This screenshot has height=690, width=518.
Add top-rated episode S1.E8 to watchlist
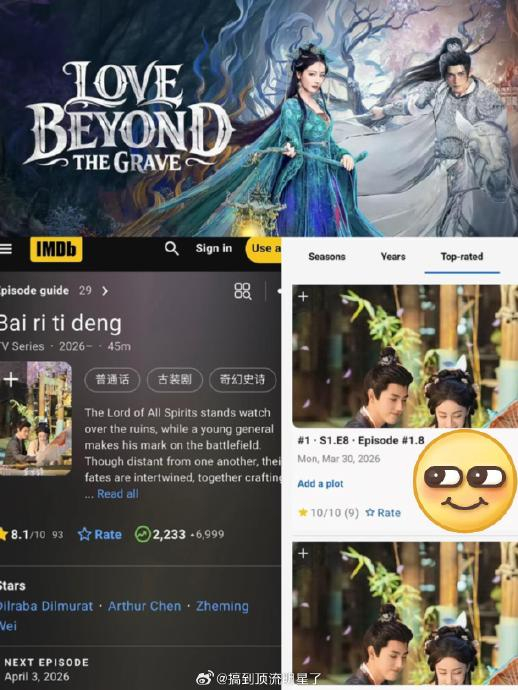303,297
